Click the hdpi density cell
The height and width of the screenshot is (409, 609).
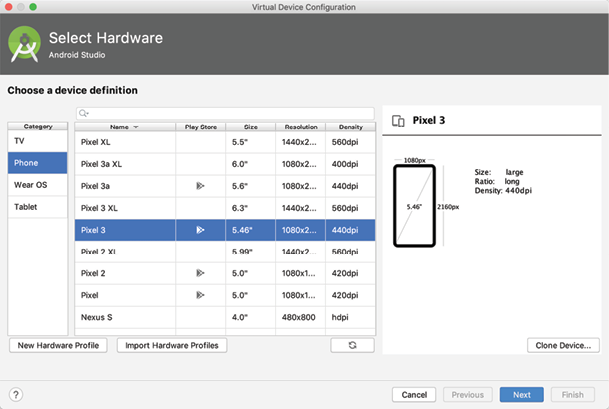(x=351, y=317)
